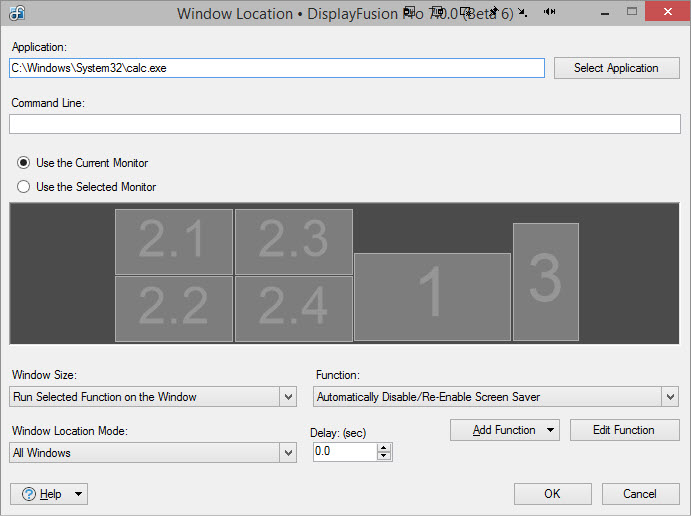691x516 pixels.
Task: Pick monitor split 2.4 in the layout
Action: click(293, 309)
